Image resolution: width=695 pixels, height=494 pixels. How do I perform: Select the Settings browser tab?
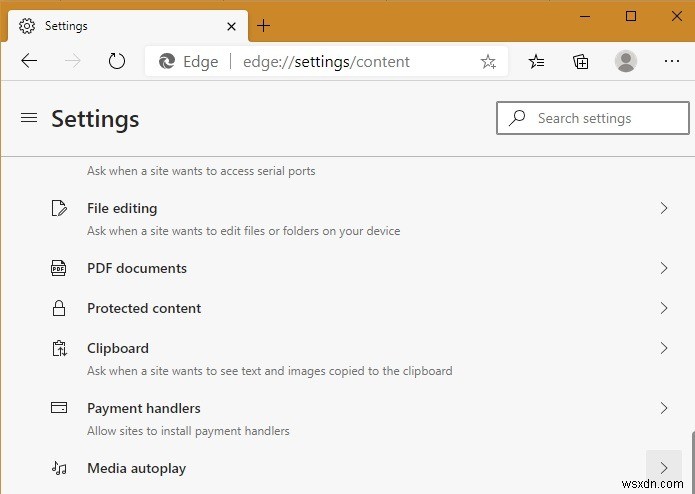click(x=110, y=26)
